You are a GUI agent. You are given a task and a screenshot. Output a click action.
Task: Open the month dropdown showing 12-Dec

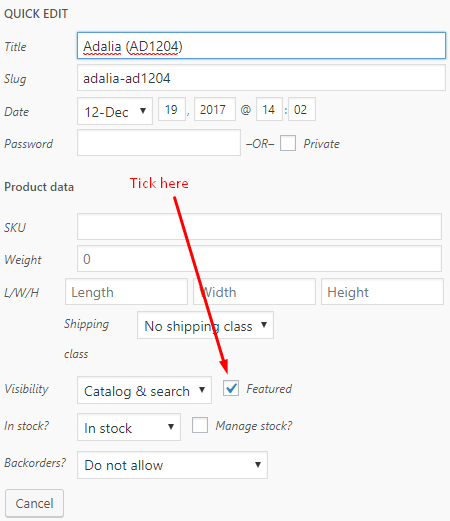(x=115, y=111)
